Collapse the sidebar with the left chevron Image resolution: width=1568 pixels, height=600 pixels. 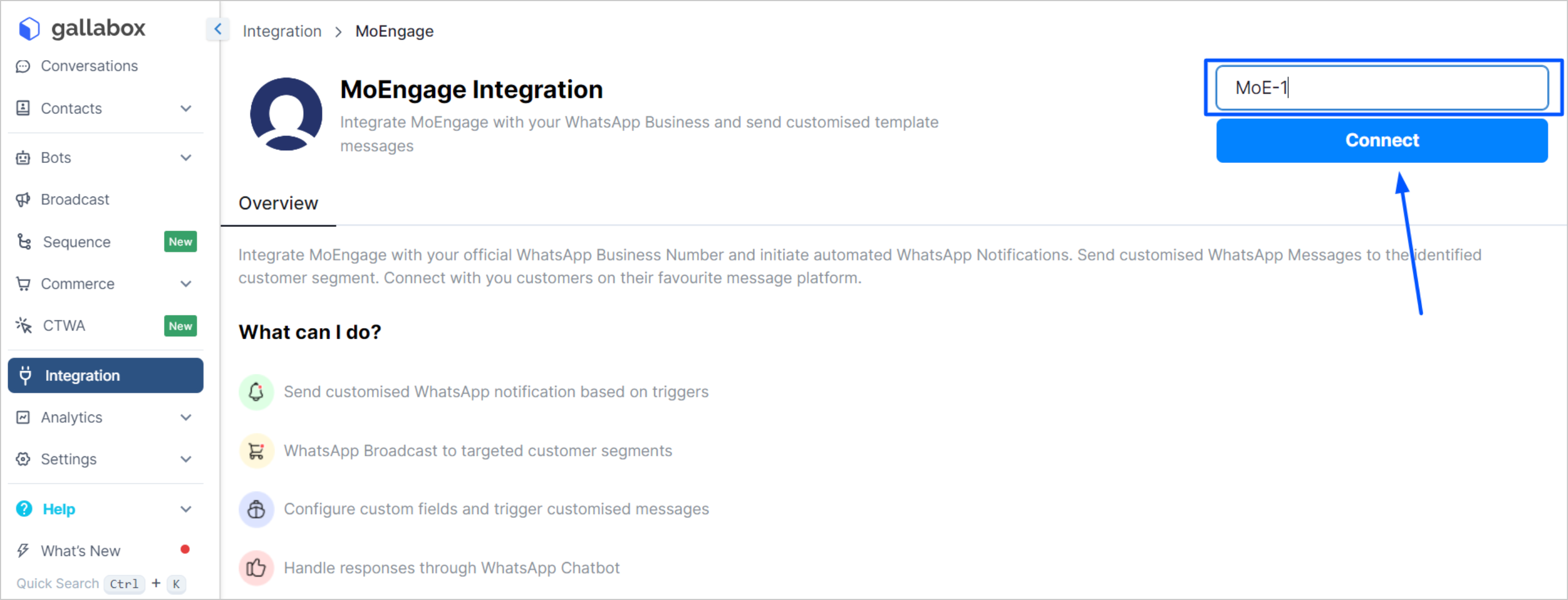pos(217,29)
